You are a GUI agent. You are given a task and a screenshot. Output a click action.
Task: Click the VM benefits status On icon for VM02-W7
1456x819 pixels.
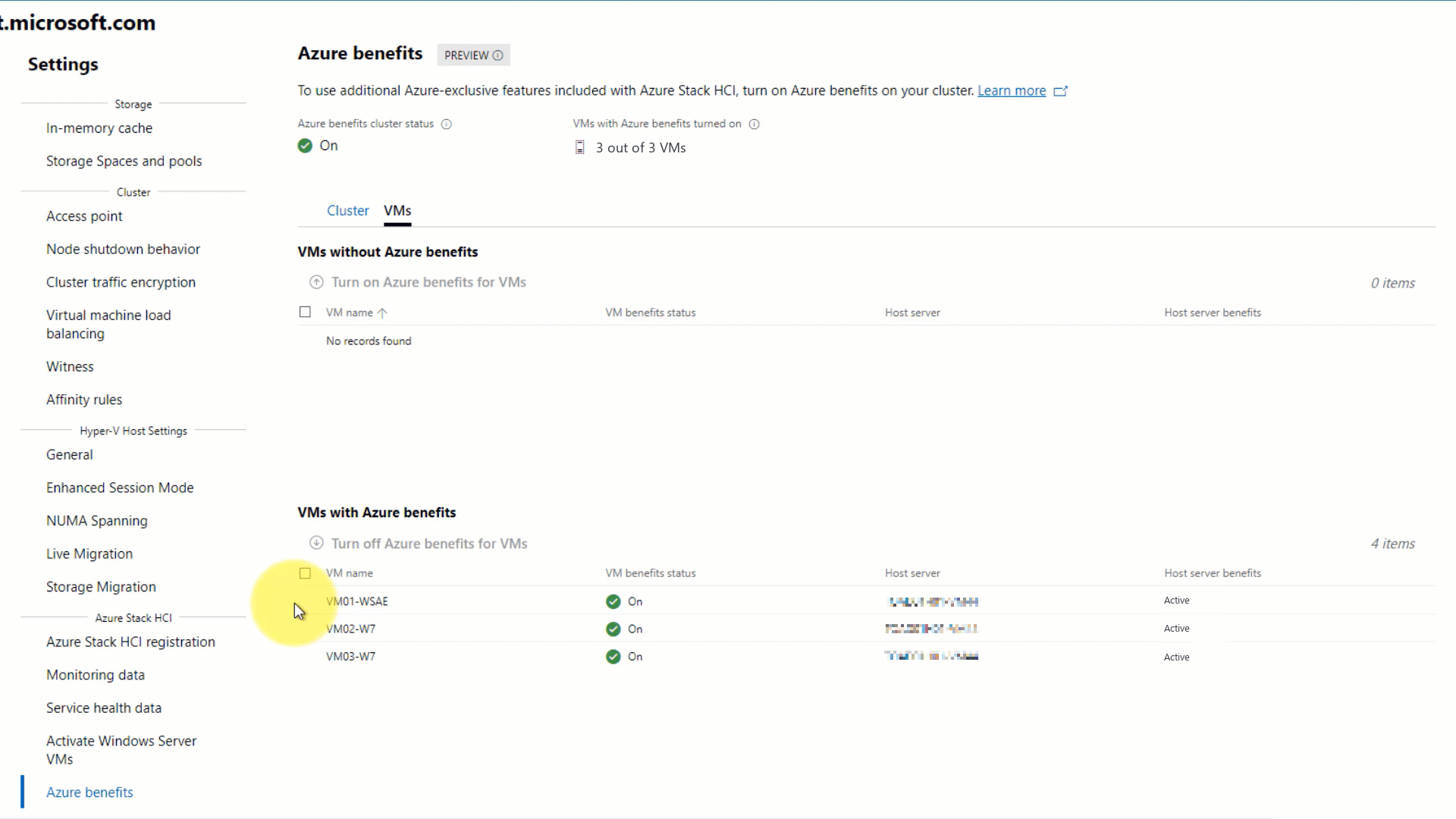613,628
